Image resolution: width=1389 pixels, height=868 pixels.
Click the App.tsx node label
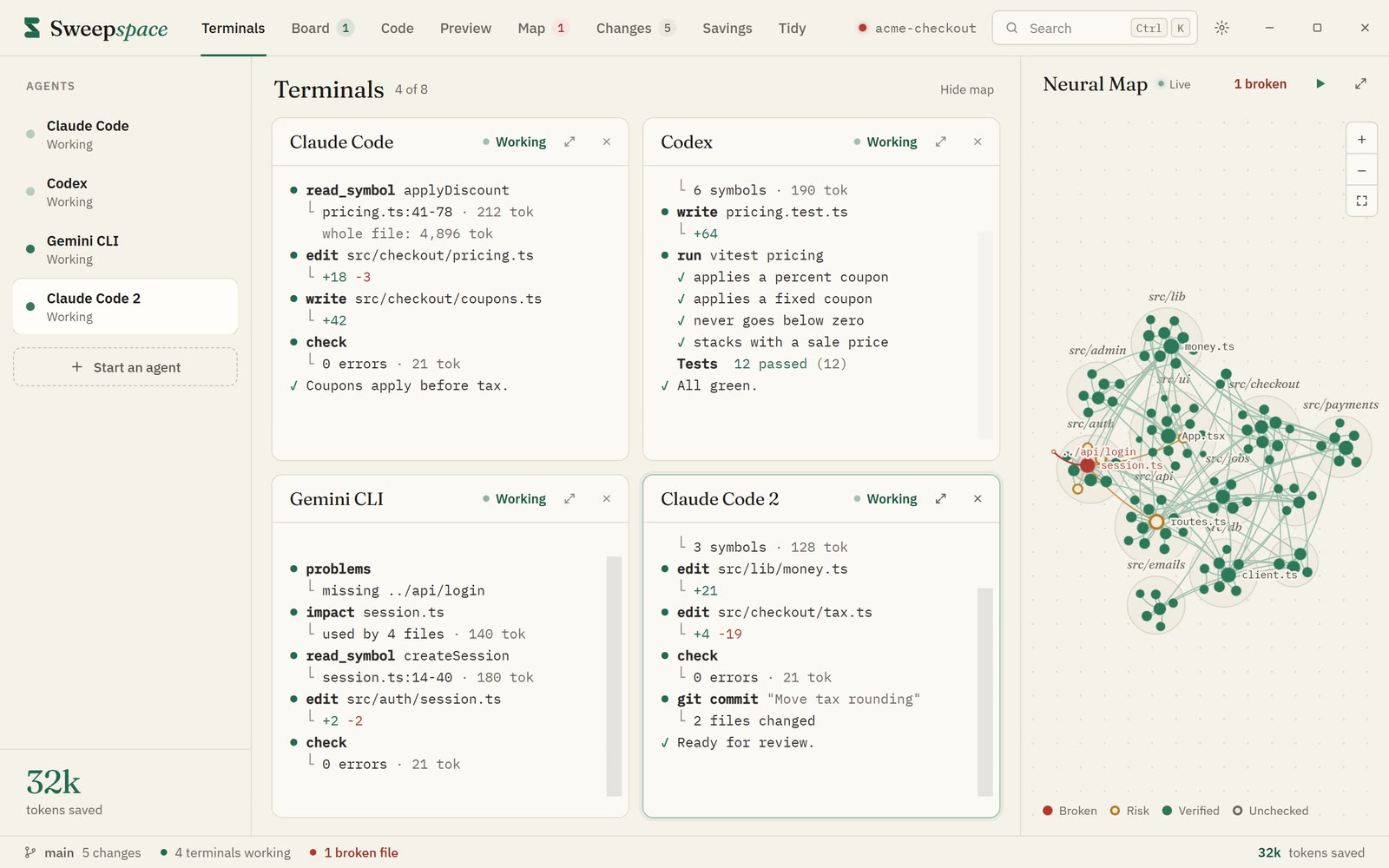pos(1203,436)
